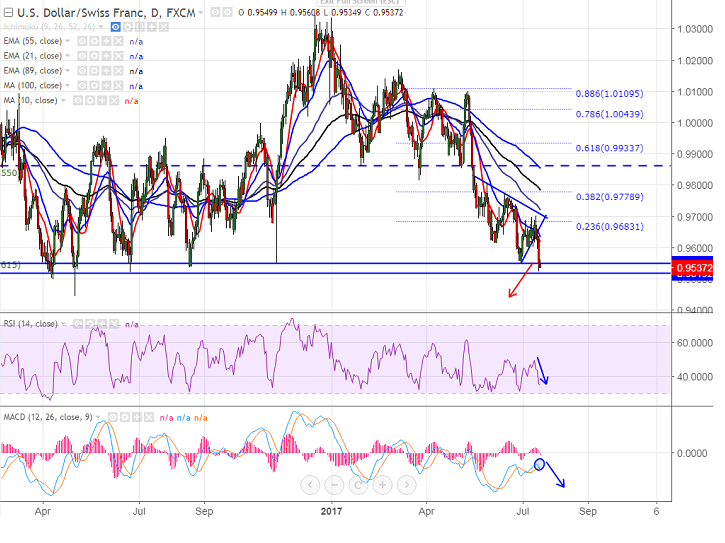Click the plus icon beside EMA (55, close)
This screenshot has width=725, height=543.
106,41
